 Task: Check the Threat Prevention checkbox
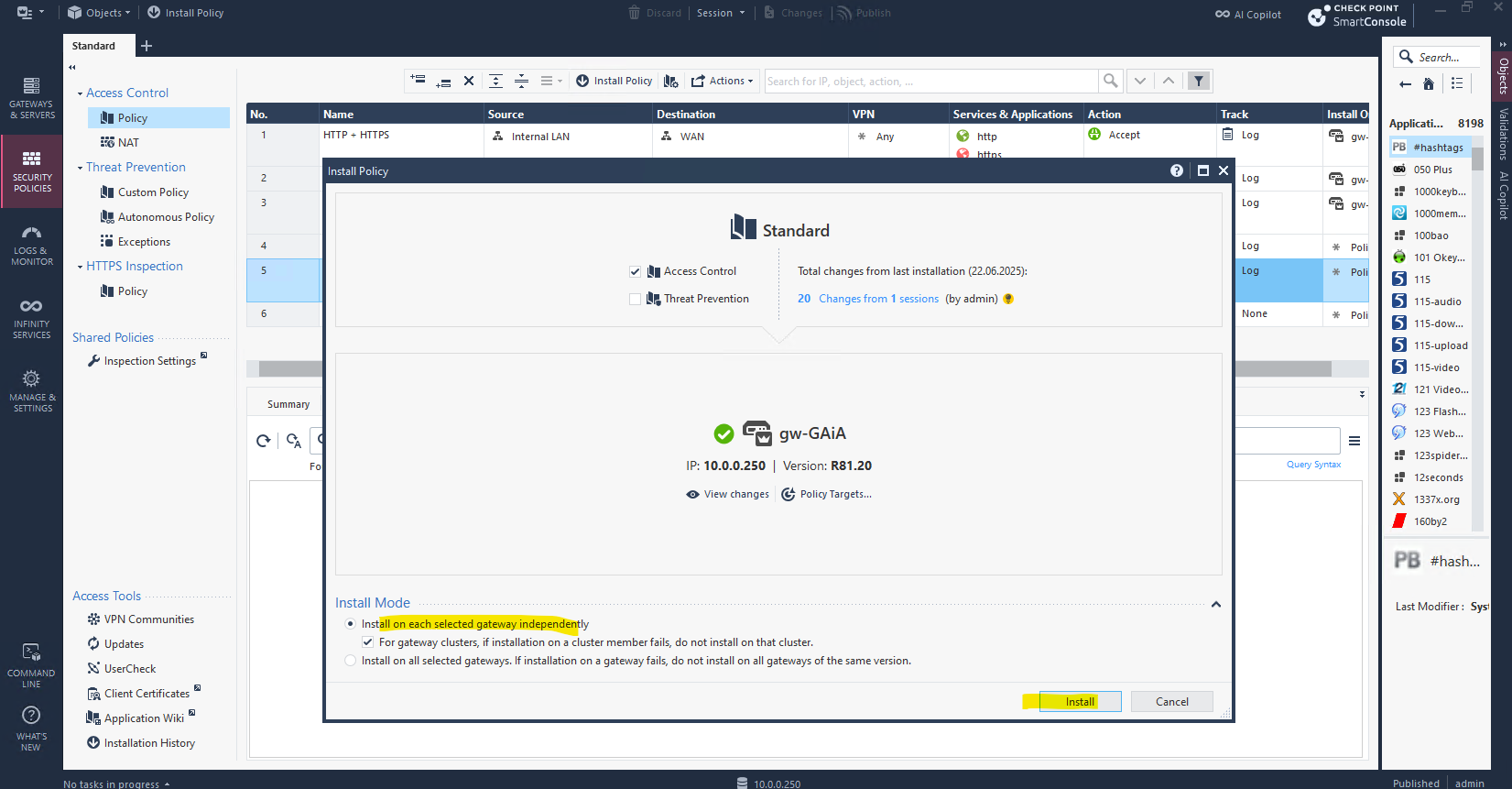[635, 299]
